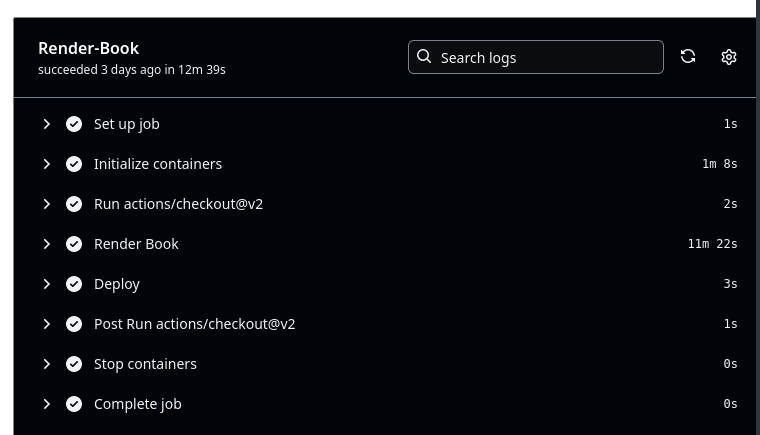Click the success checkmark beside Stop containers
This screenshot has width=760, height=435.
[x=74, y=364]
